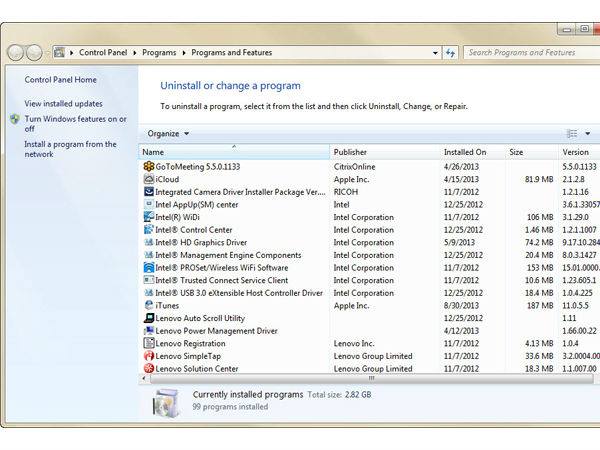Click the Intel(R) WiDi icon
Screen dimensions: 600x450
click(149, 217)
